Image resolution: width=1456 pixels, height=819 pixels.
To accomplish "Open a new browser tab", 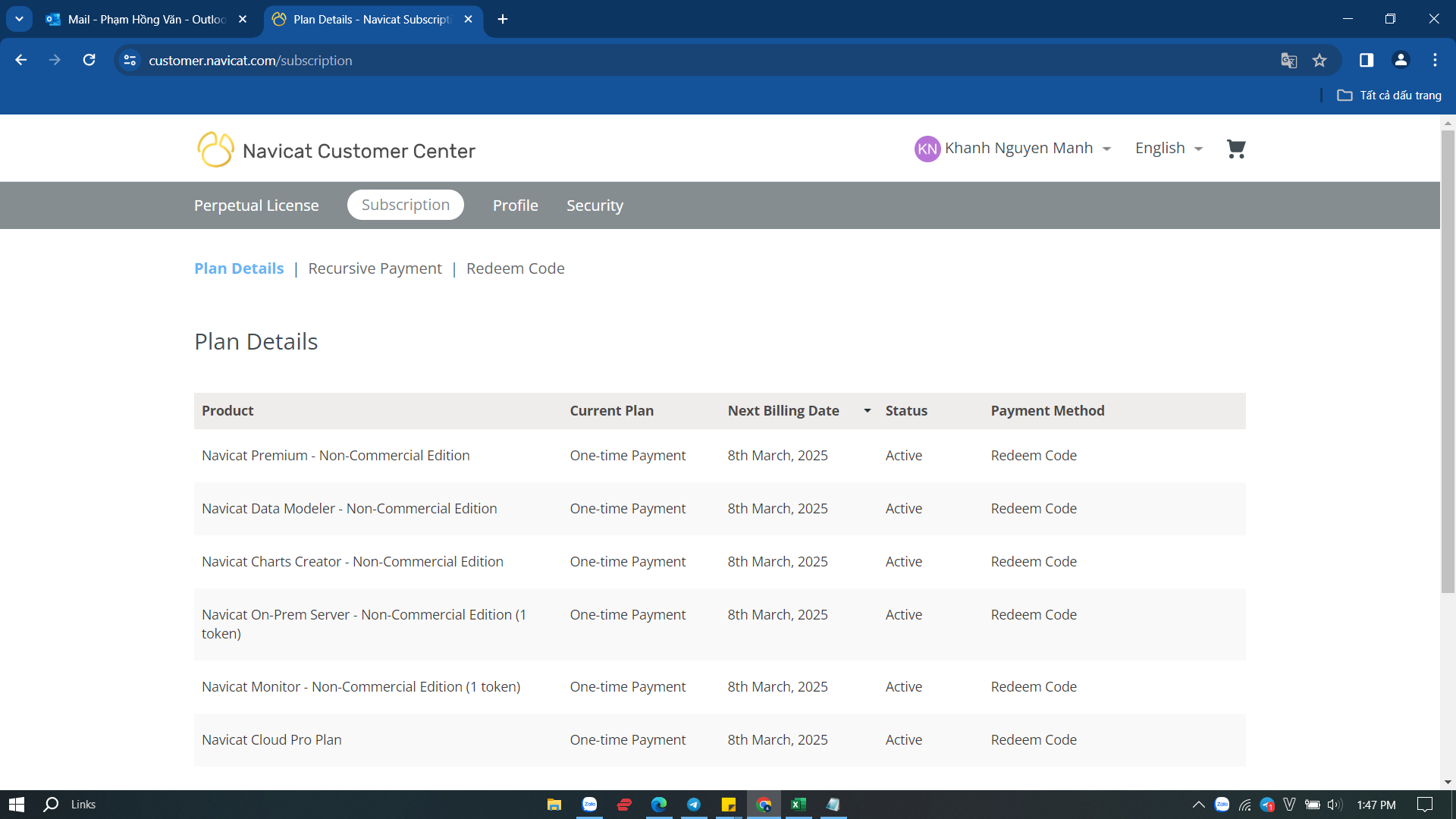I will click(503, 19).
